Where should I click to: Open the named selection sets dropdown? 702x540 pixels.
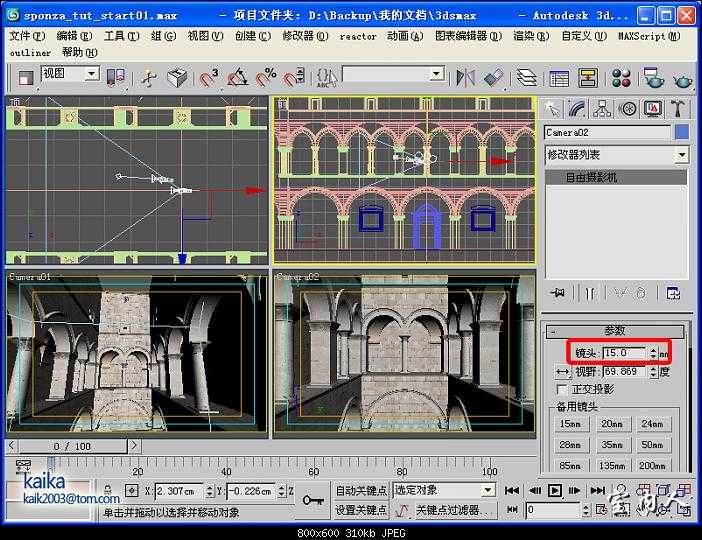(x=436, y=73)
